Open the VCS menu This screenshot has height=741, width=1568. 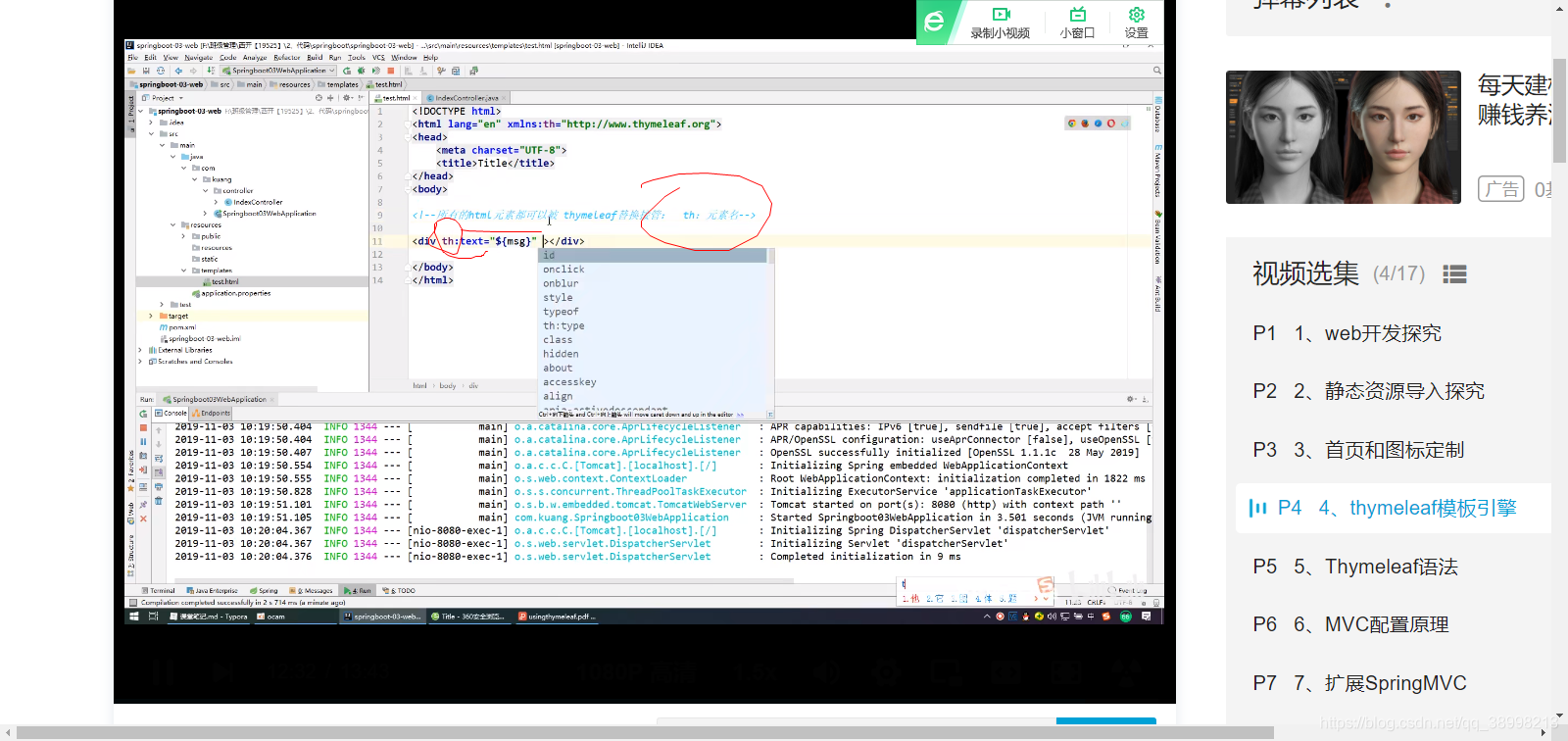point(378,58)
